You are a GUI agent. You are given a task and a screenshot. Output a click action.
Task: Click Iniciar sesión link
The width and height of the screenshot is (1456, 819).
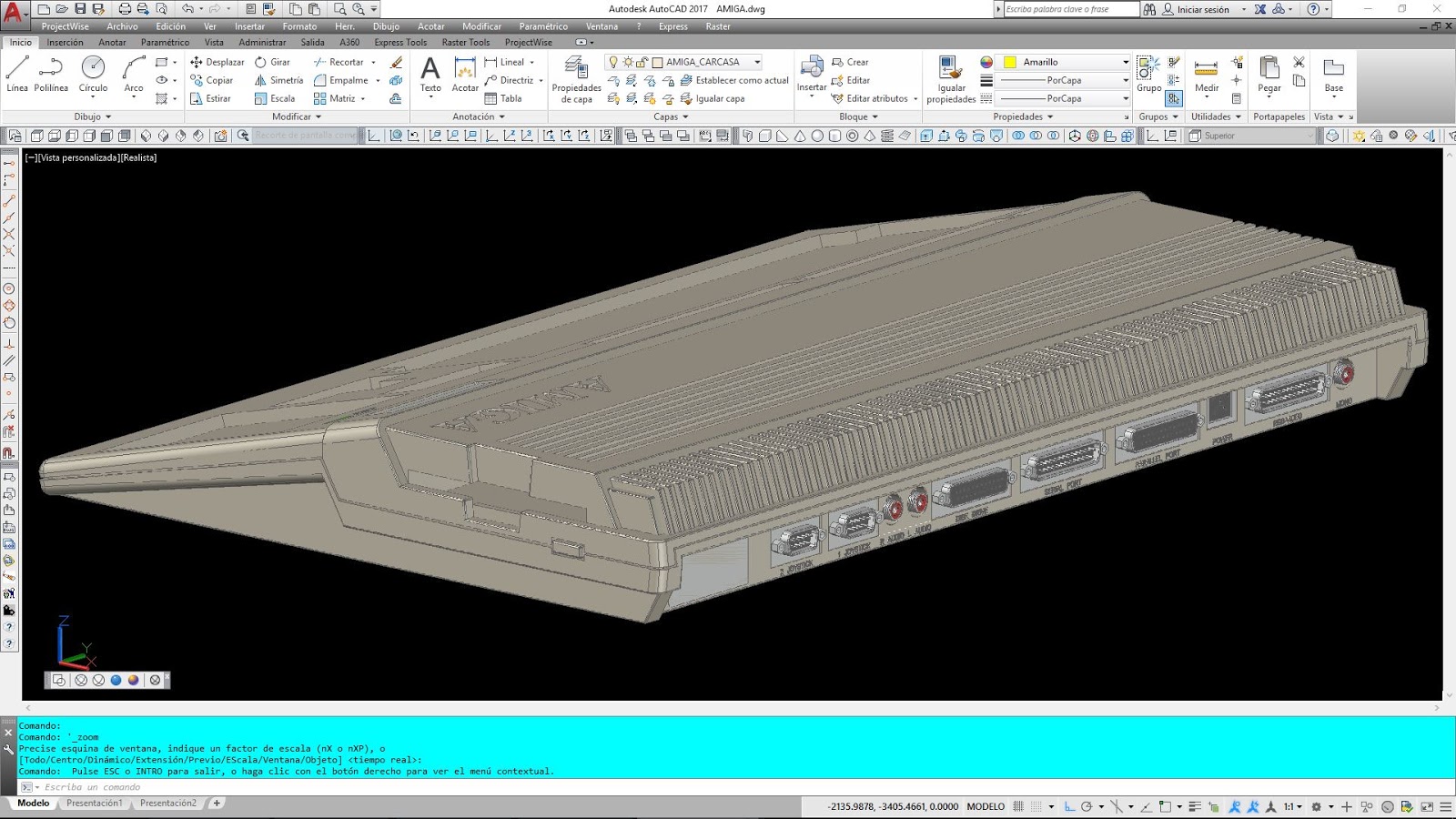click(1203, 9)
